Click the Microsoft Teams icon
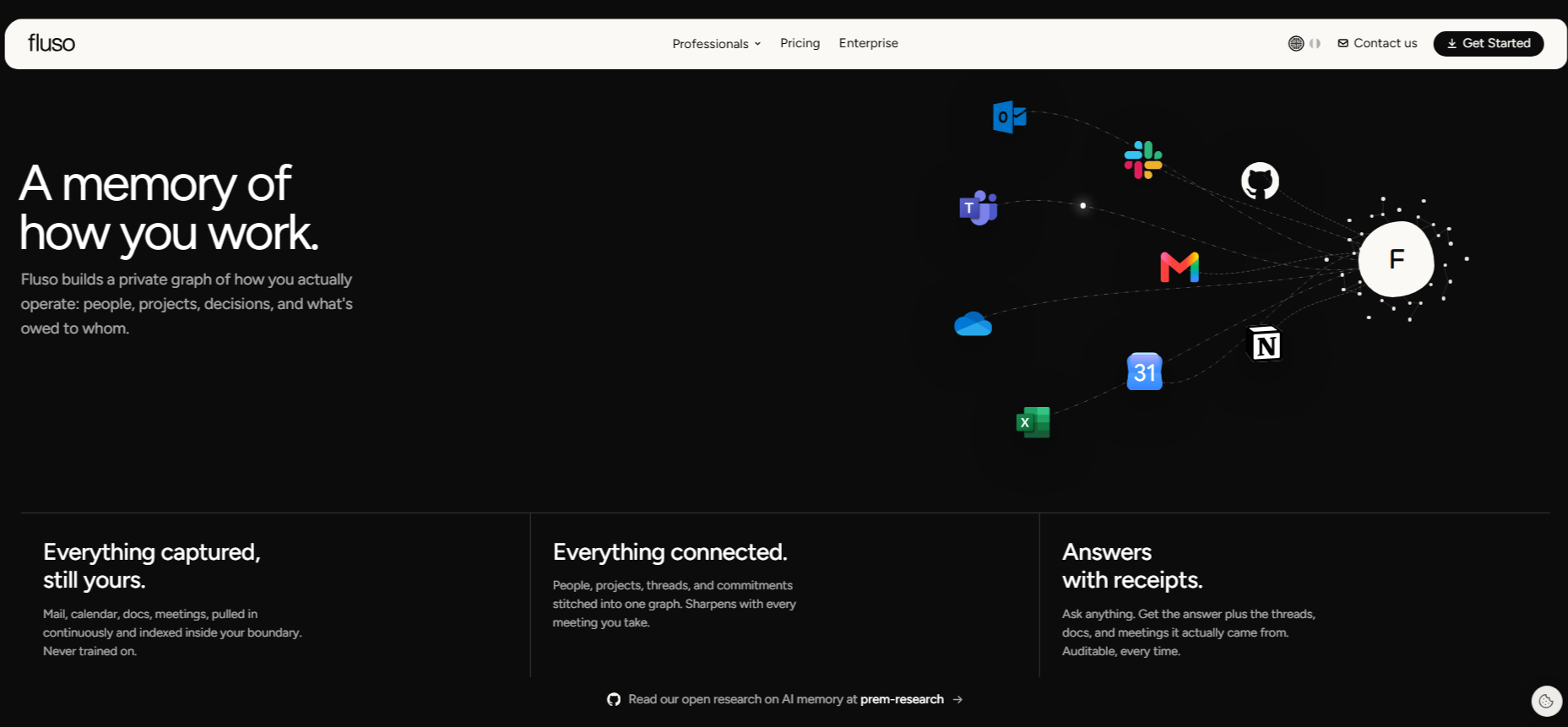This screenshot has width=1568, height=727. pos(979,208)
